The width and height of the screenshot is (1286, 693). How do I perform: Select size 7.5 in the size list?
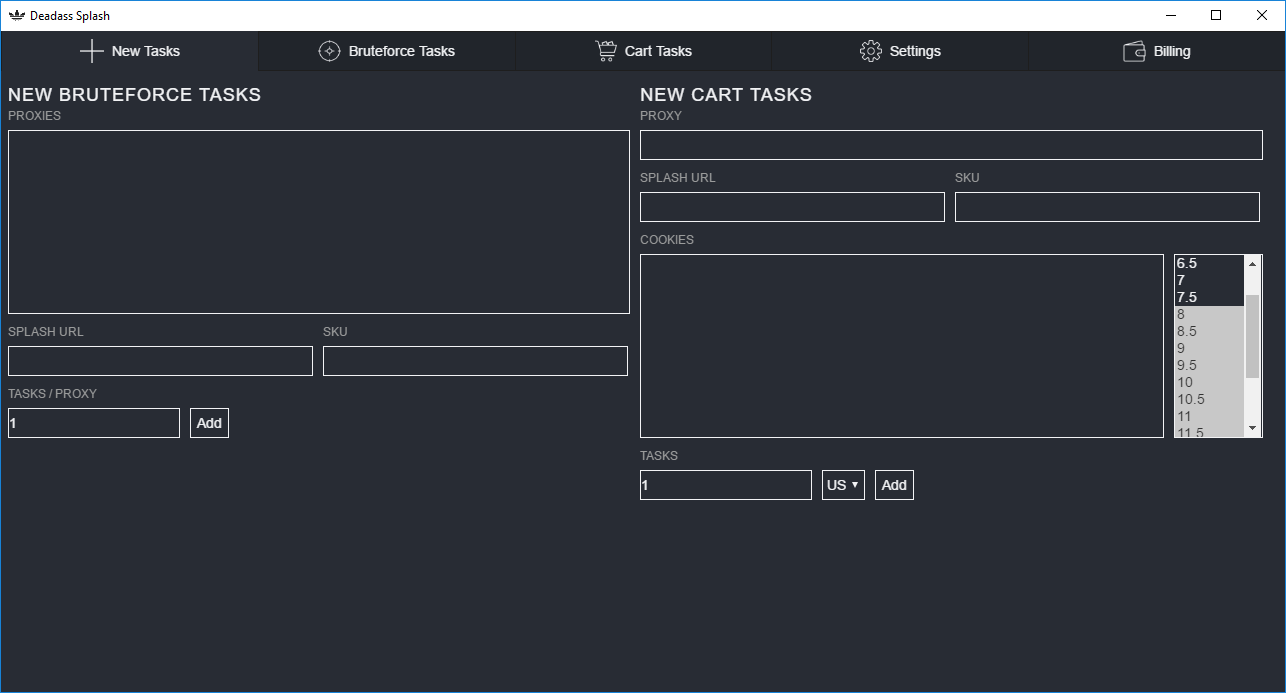1209,297
